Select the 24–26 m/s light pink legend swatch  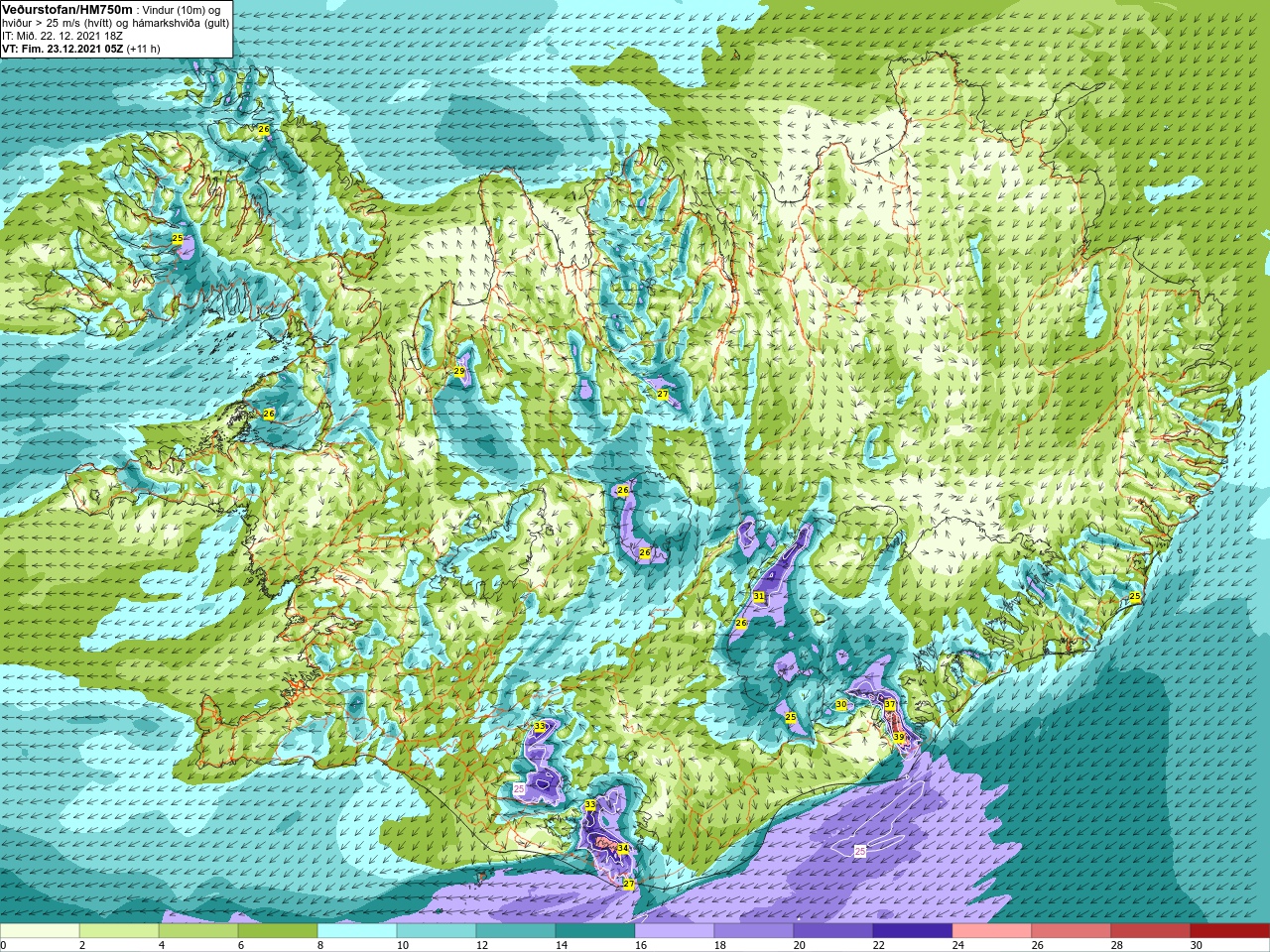992,930
